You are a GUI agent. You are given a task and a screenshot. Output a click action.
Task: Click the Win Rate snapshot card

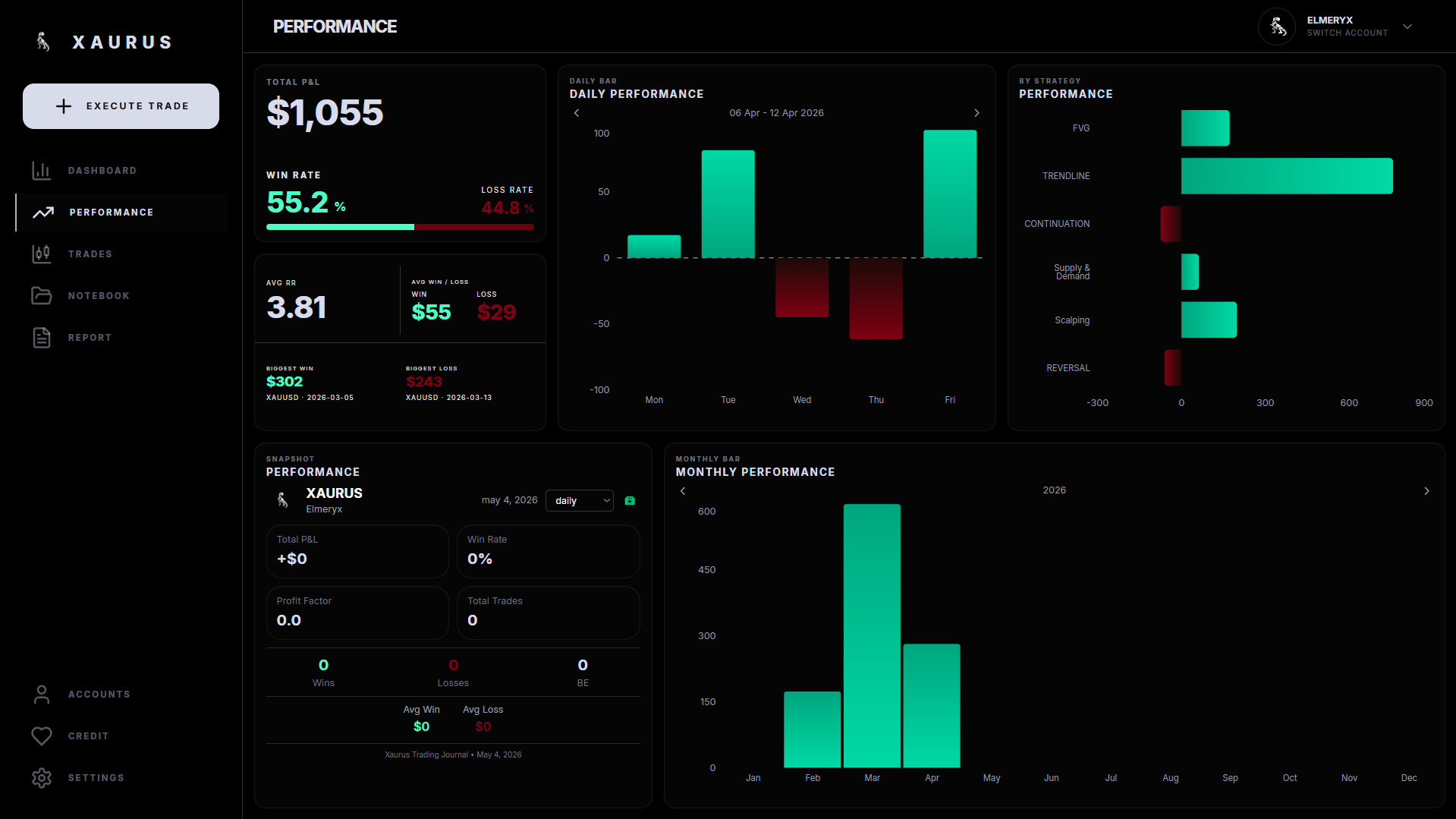pos(548,552)
